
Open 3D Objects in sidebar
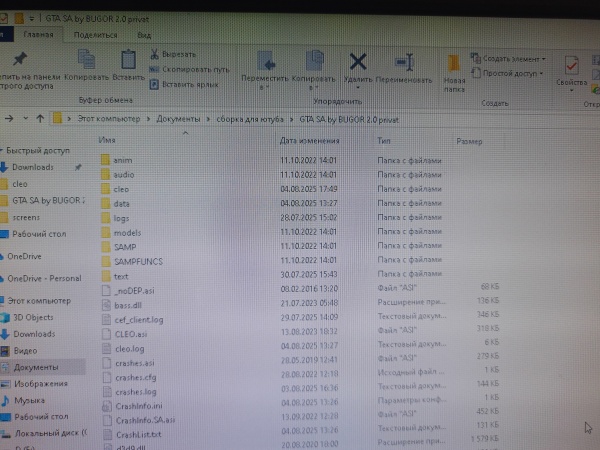point(33,317)
